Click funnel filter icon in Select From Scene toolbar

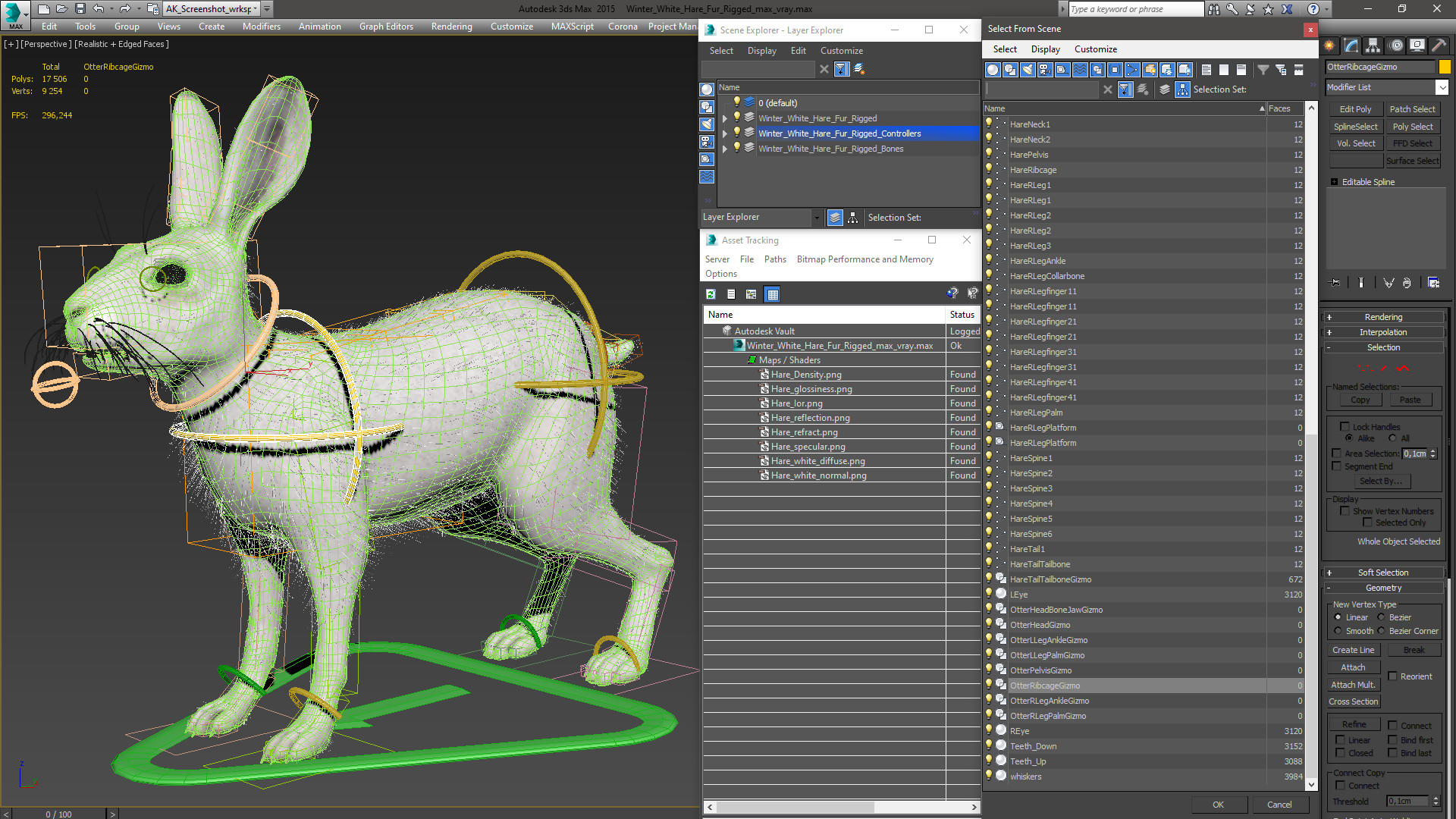pyautogui.click(x=1263, y=70)
